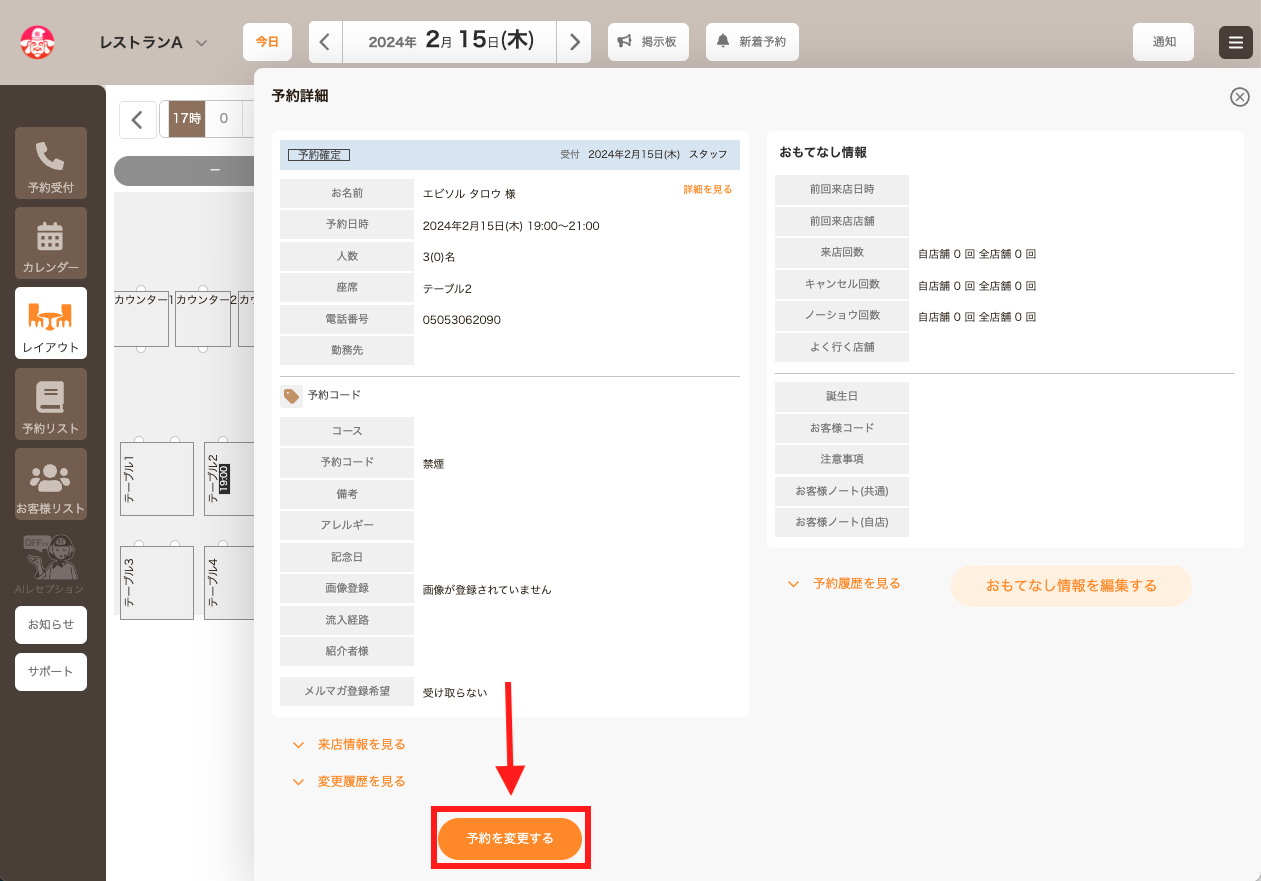
Task: Open カレンダー in sidebar
Action: [x=51, y=243]
